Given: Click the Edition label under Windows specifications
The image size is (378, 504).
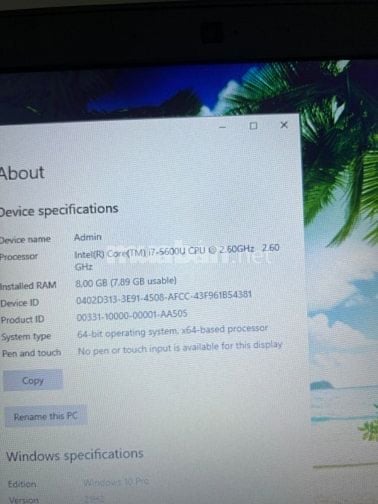Looking at the screenshot, I should tap(22, 484).
